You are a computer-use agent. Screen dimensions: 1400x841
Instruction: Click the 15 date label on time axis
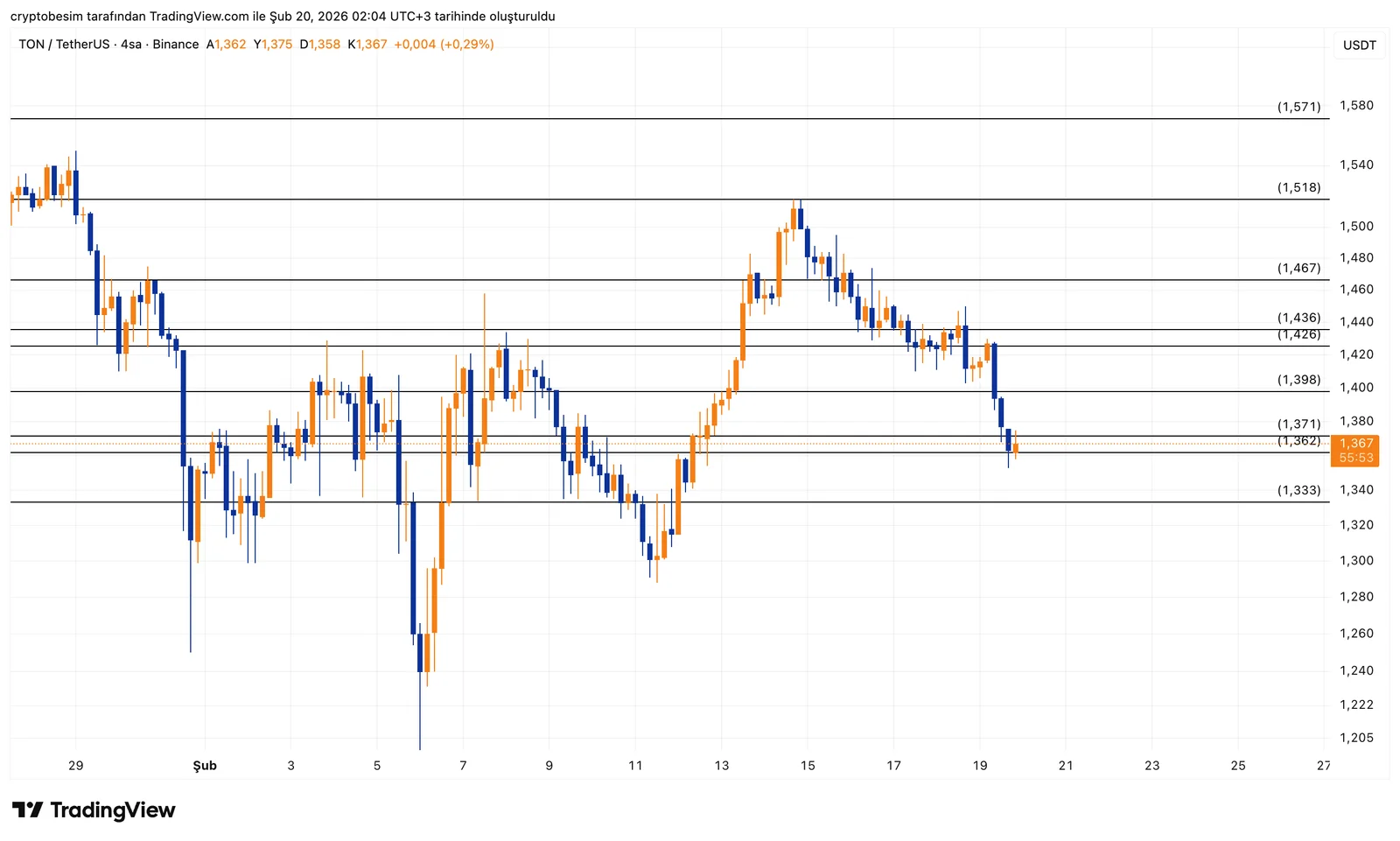[x=807, y=765]
